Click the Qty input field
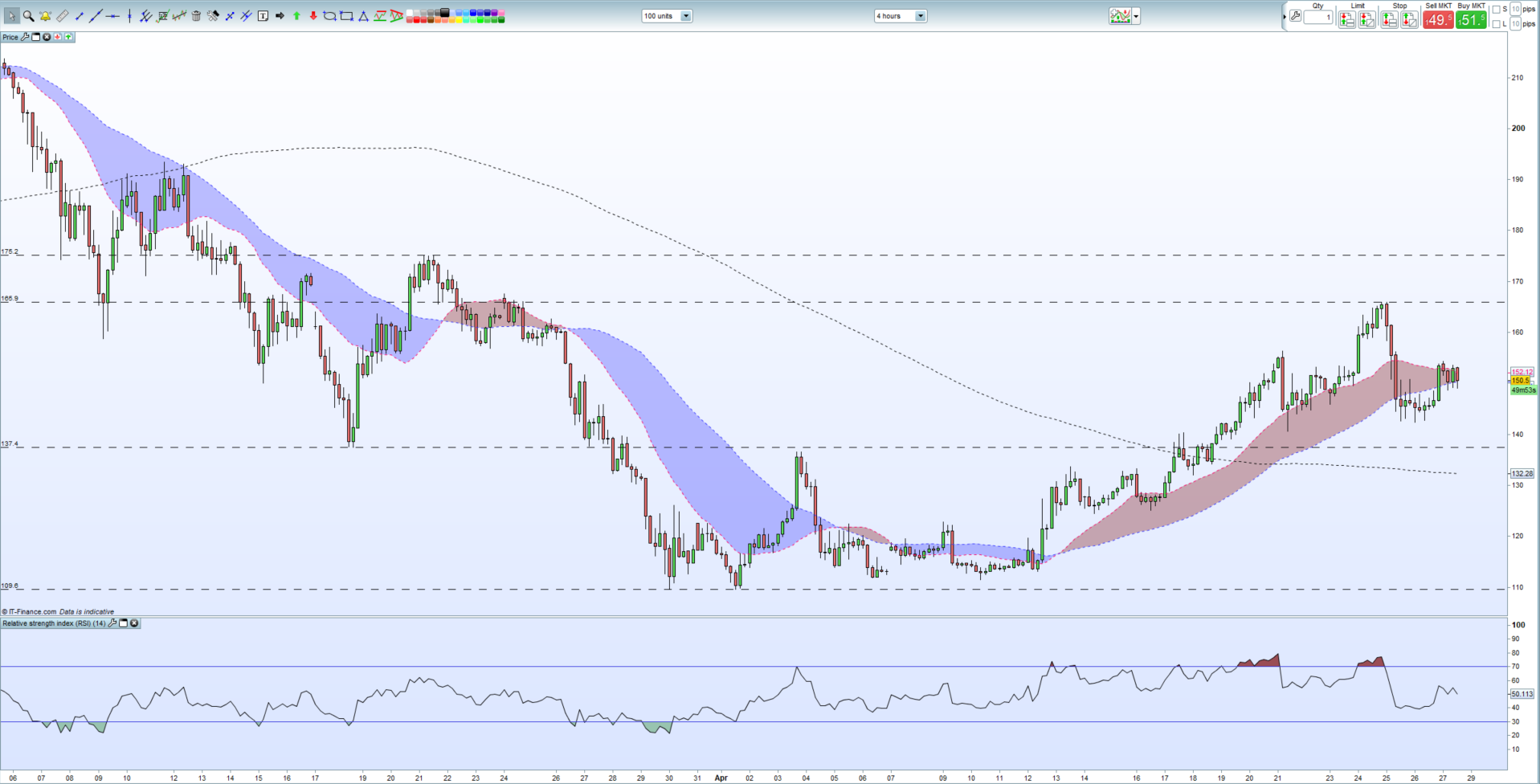This screenshot has width=1540, height=784. pos(1318,17)
